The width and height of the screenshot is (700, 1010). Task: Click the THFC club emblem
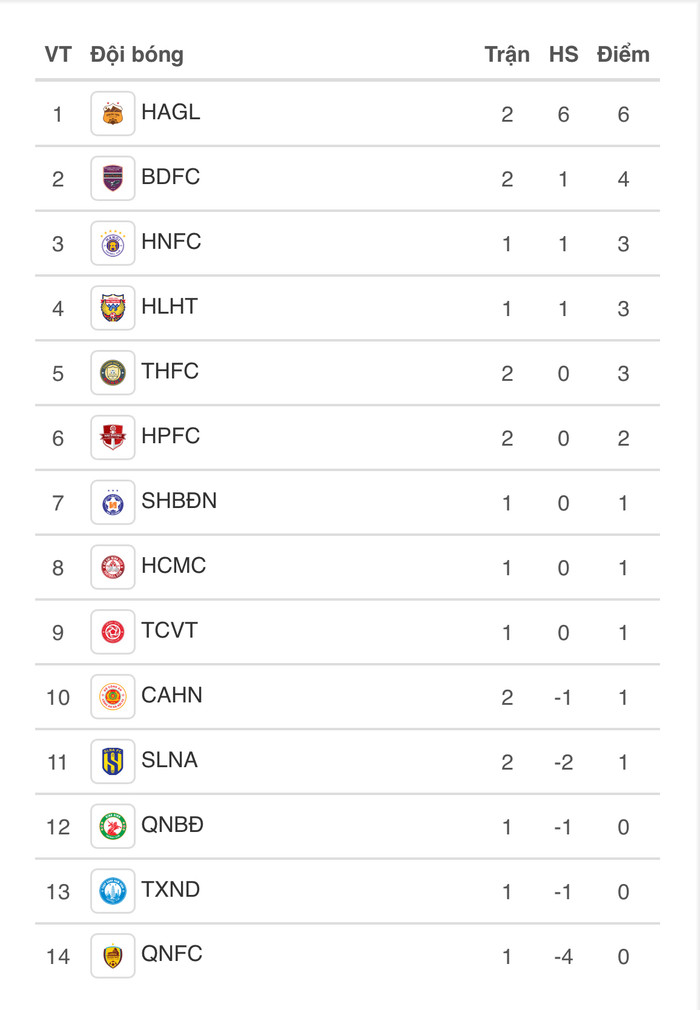click(x=113, y=373)
